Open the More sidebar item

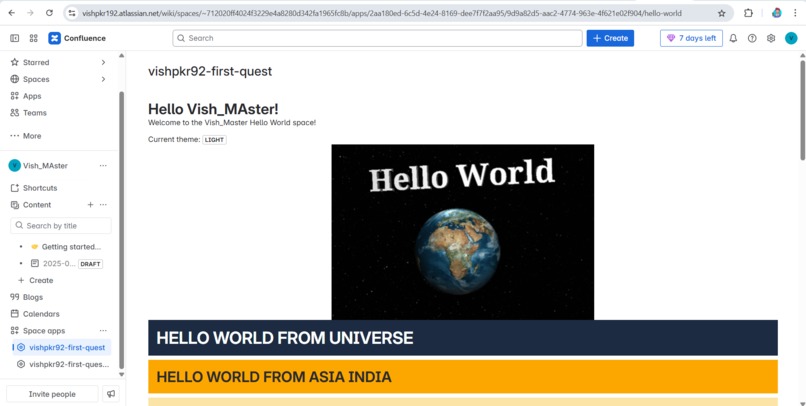pyautogui.click(x=32, y=136)
